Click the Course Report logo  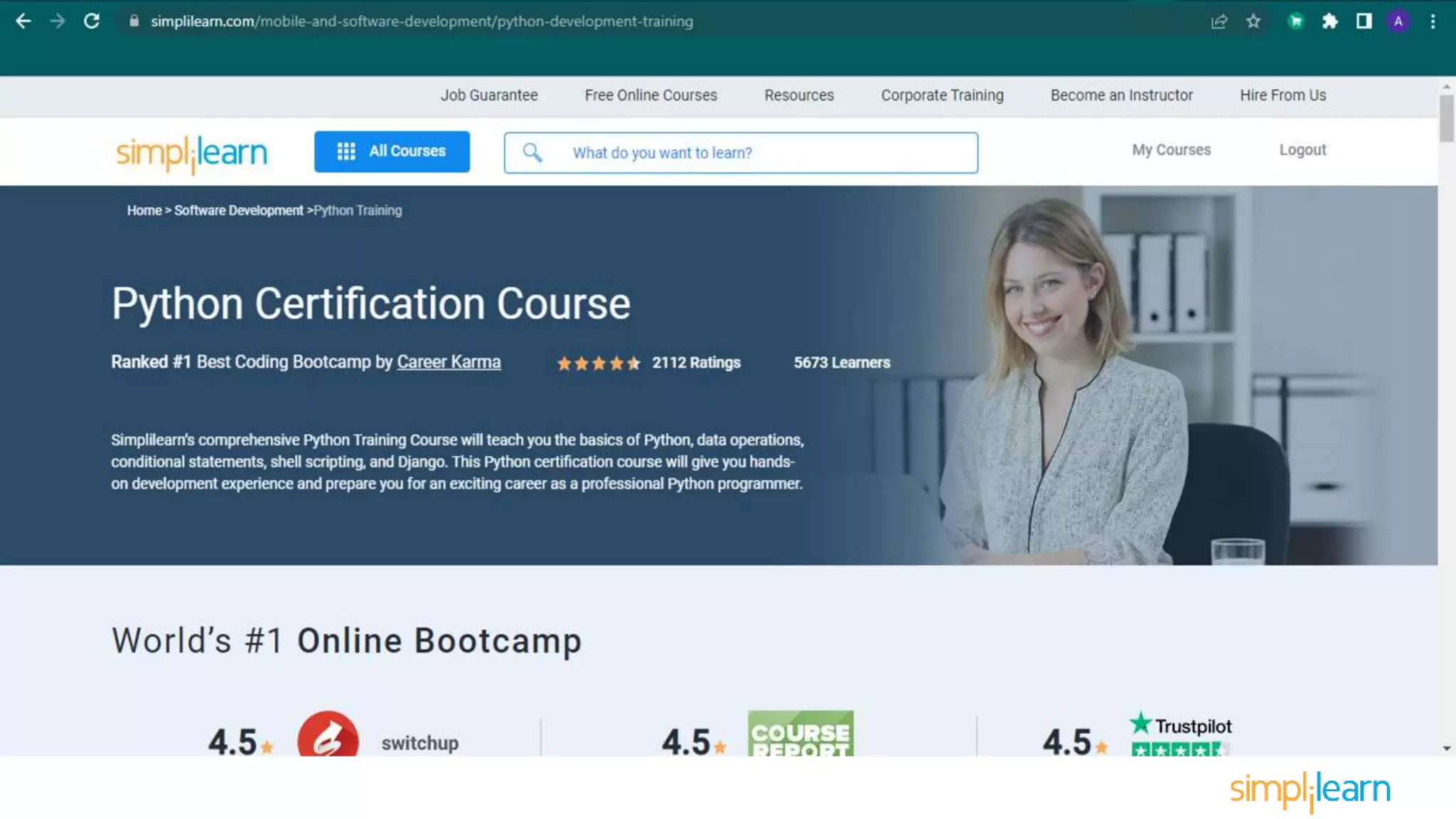coord(801,733)
